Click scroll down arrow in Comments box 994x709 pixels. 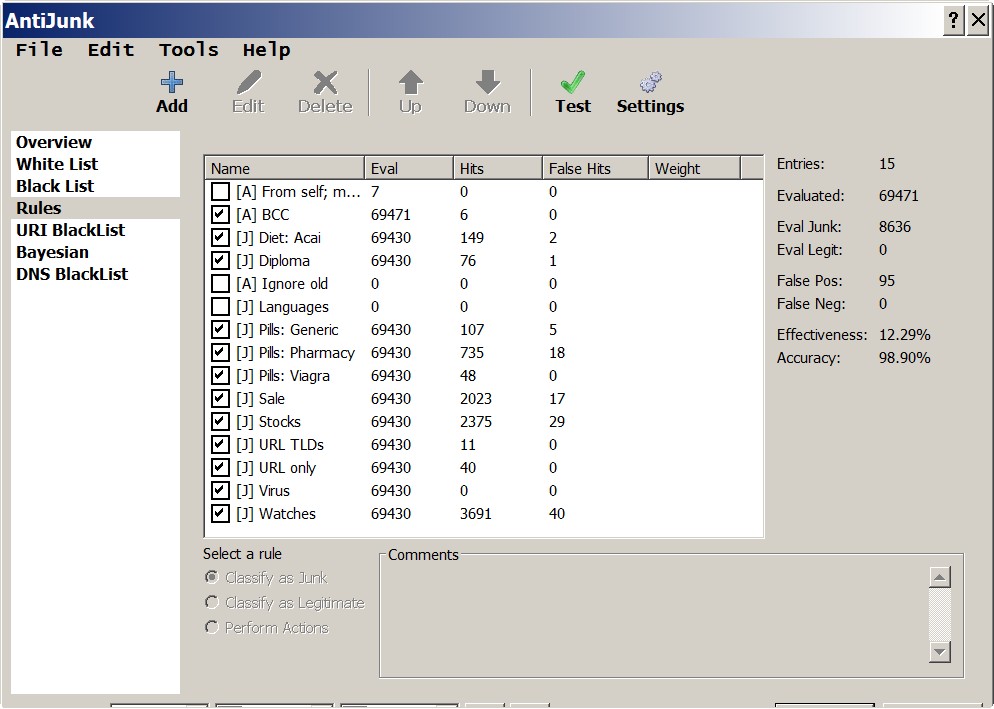point(939,651)
